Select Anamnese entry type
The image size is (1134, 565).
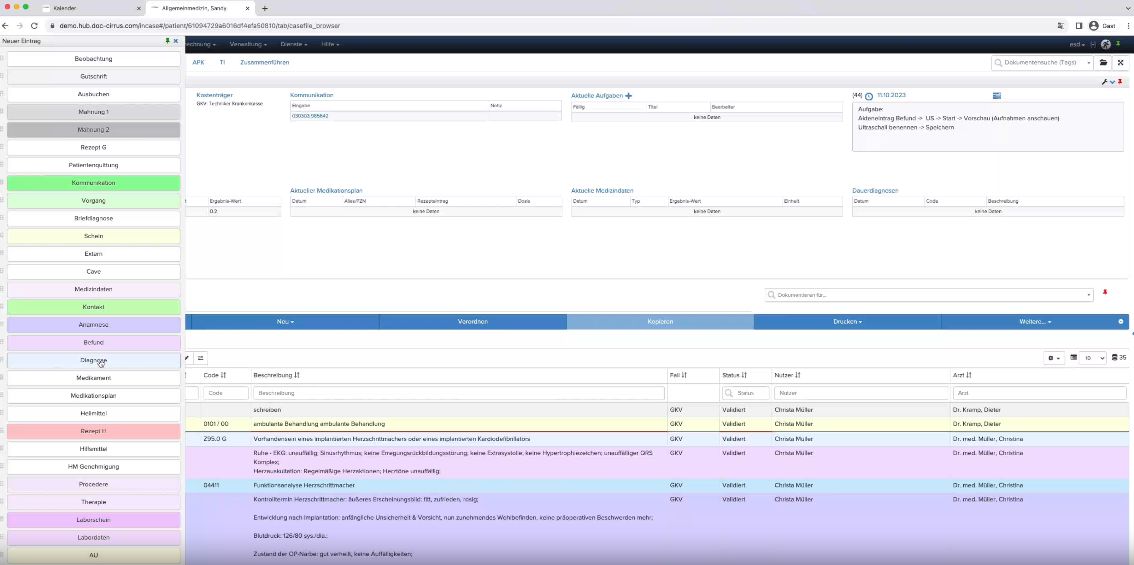coord(93,325)
